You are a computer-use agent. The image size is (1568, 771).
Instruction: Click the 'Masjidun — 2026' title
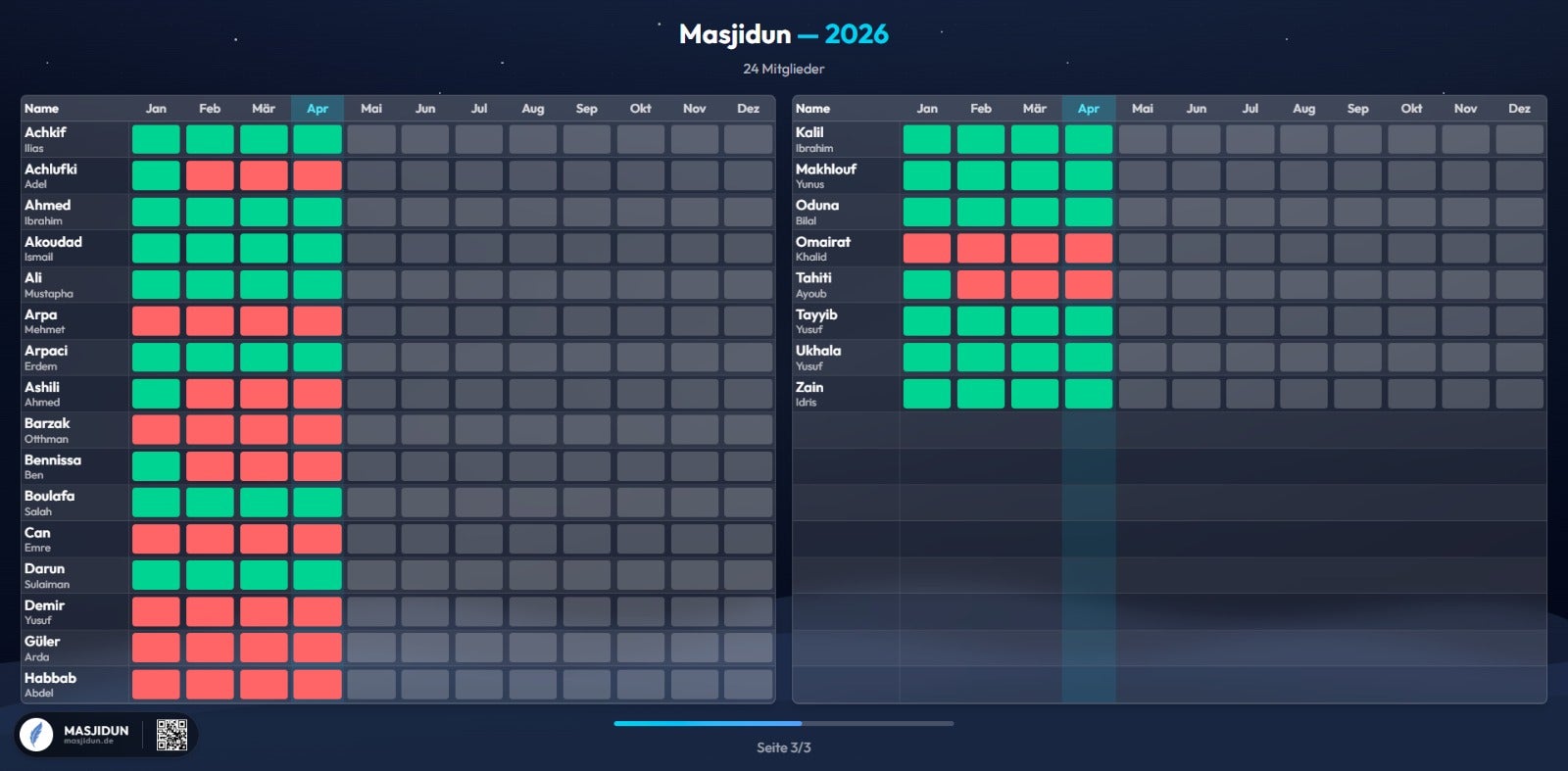pos(784,34)
